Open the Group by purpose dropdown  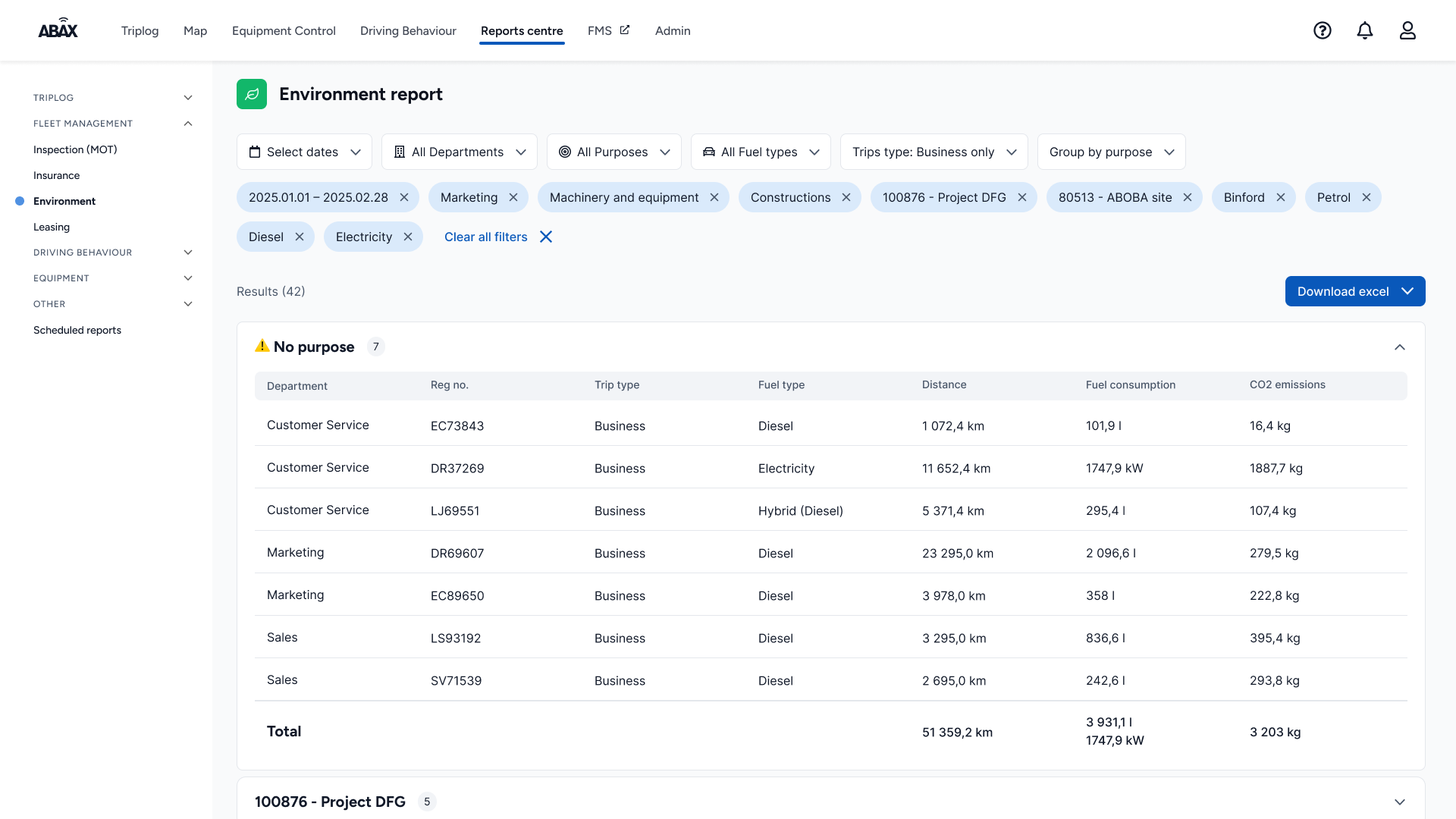(1111, 152)
